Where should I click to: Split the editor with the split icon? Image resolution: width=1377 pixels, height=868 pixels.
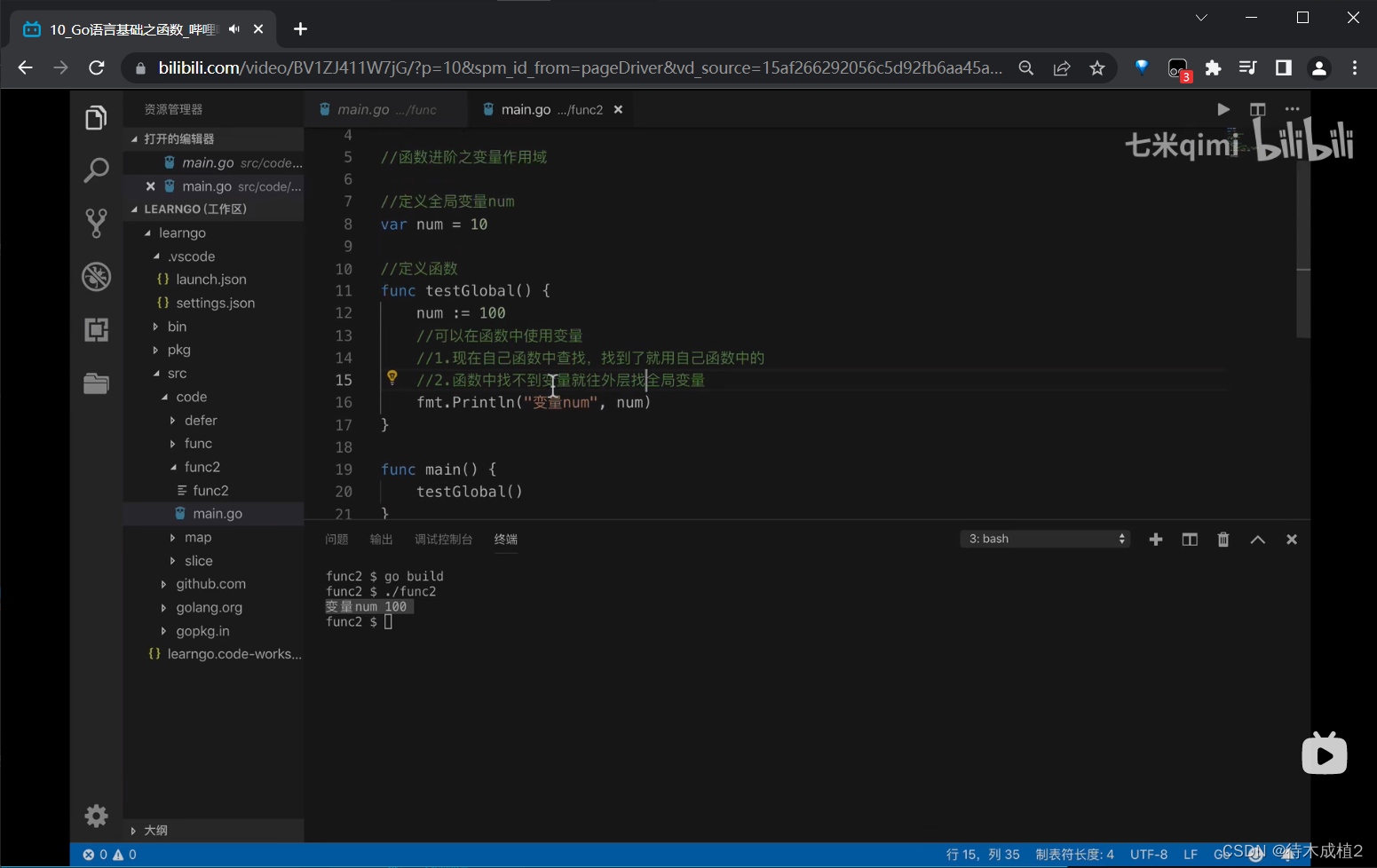pyautogui.click(x=1257, y=109)
